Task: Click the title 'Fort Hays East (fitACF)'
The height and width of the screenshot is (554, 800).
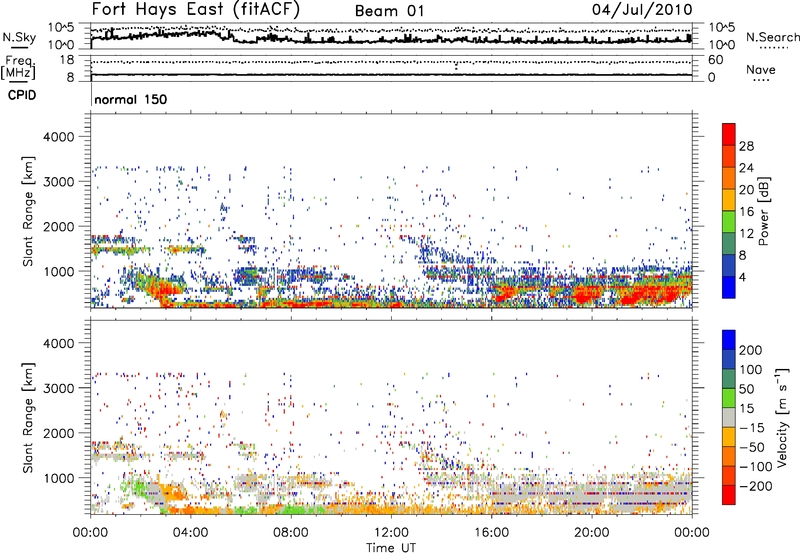Action: point(195,10)
